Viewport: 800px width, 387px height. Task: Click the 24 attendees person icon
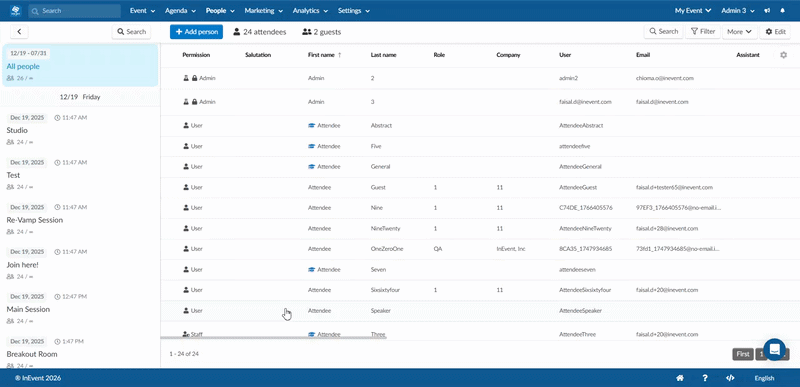tap(237, 32)
